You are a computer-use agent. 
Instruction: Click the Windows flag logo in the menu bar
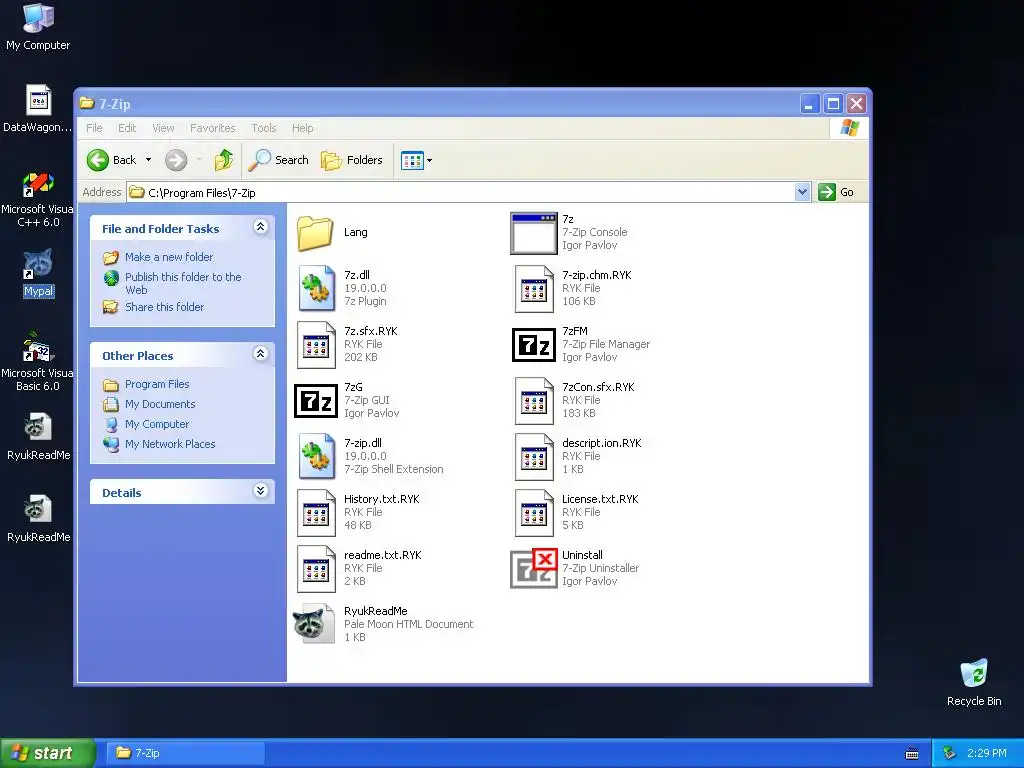[x=850, y=128]
